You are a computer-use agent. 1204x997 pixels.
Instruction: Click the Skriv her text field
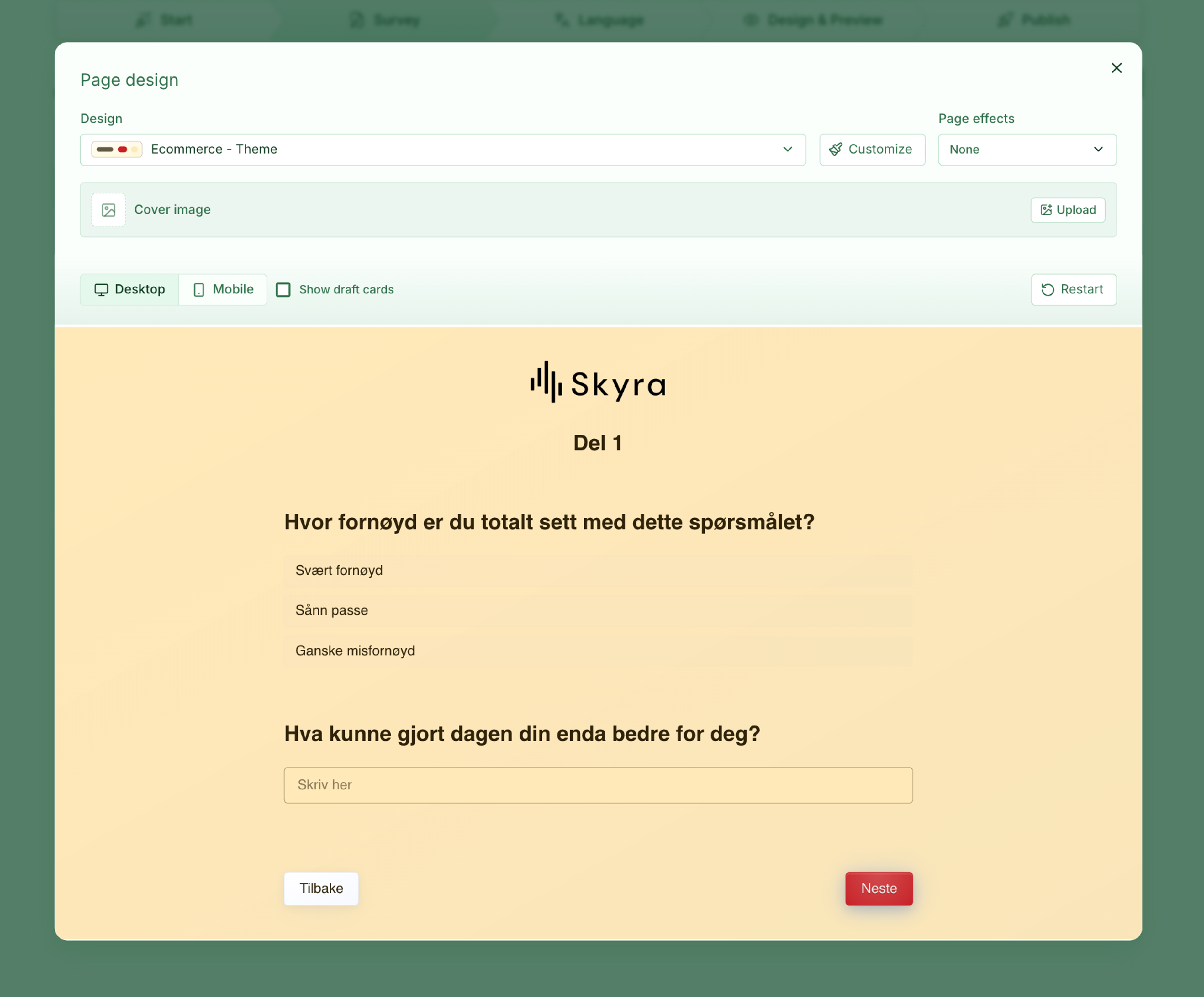click(598, 785)
